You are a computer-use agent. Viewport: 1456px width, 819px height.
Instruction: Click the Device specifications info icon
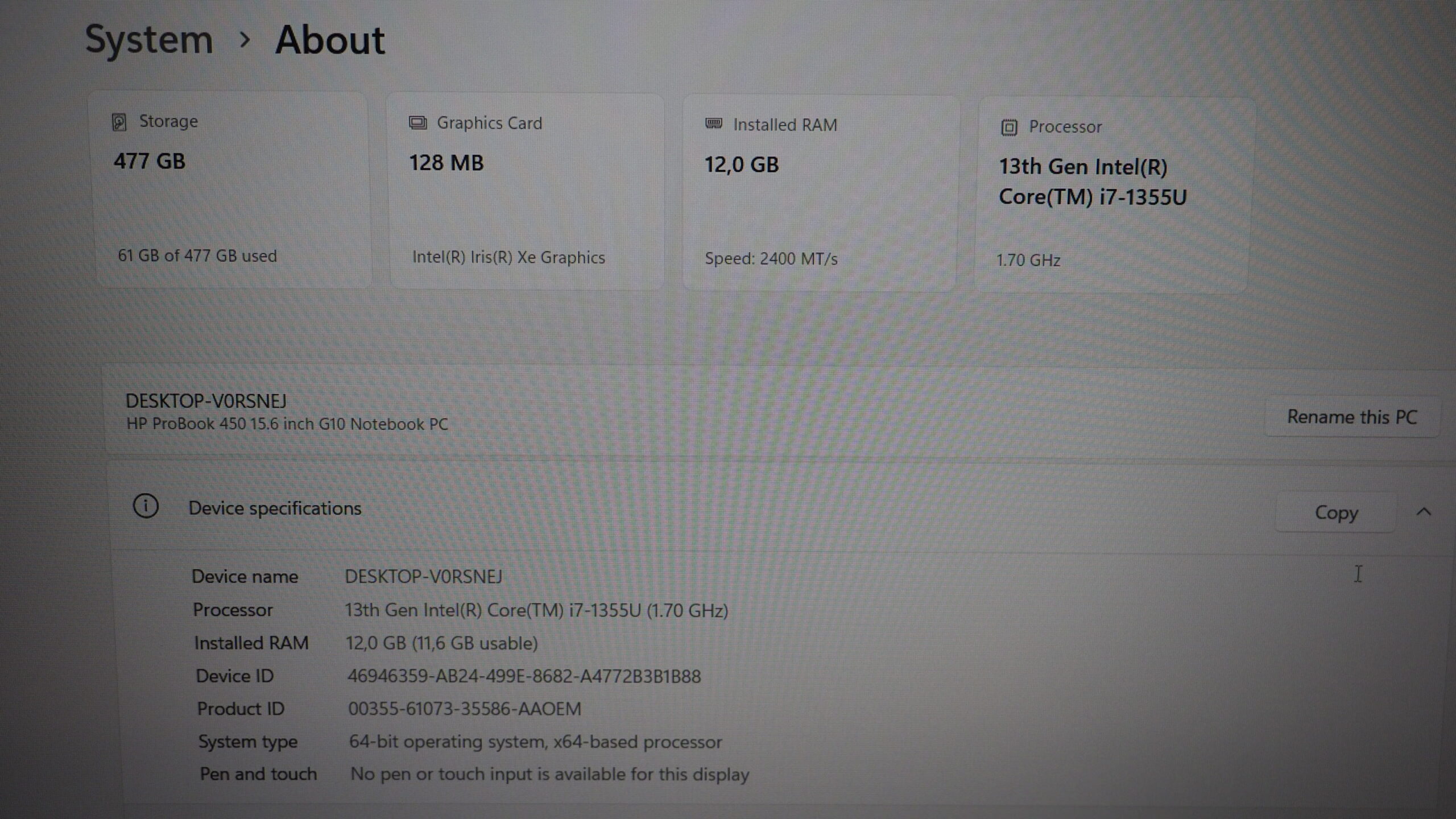tap(146, 506)
